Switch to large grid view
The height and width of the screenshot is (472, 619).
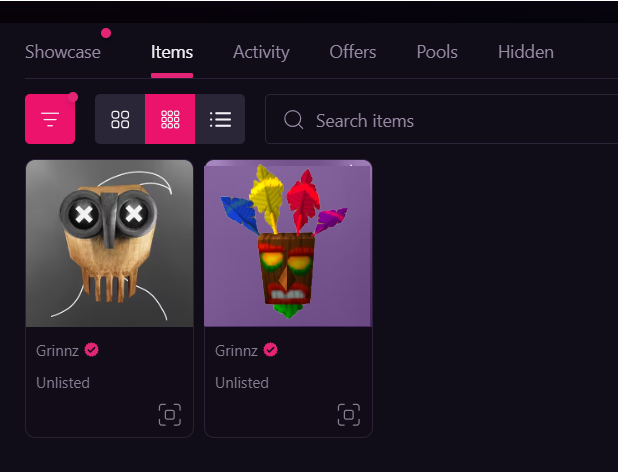120,119
